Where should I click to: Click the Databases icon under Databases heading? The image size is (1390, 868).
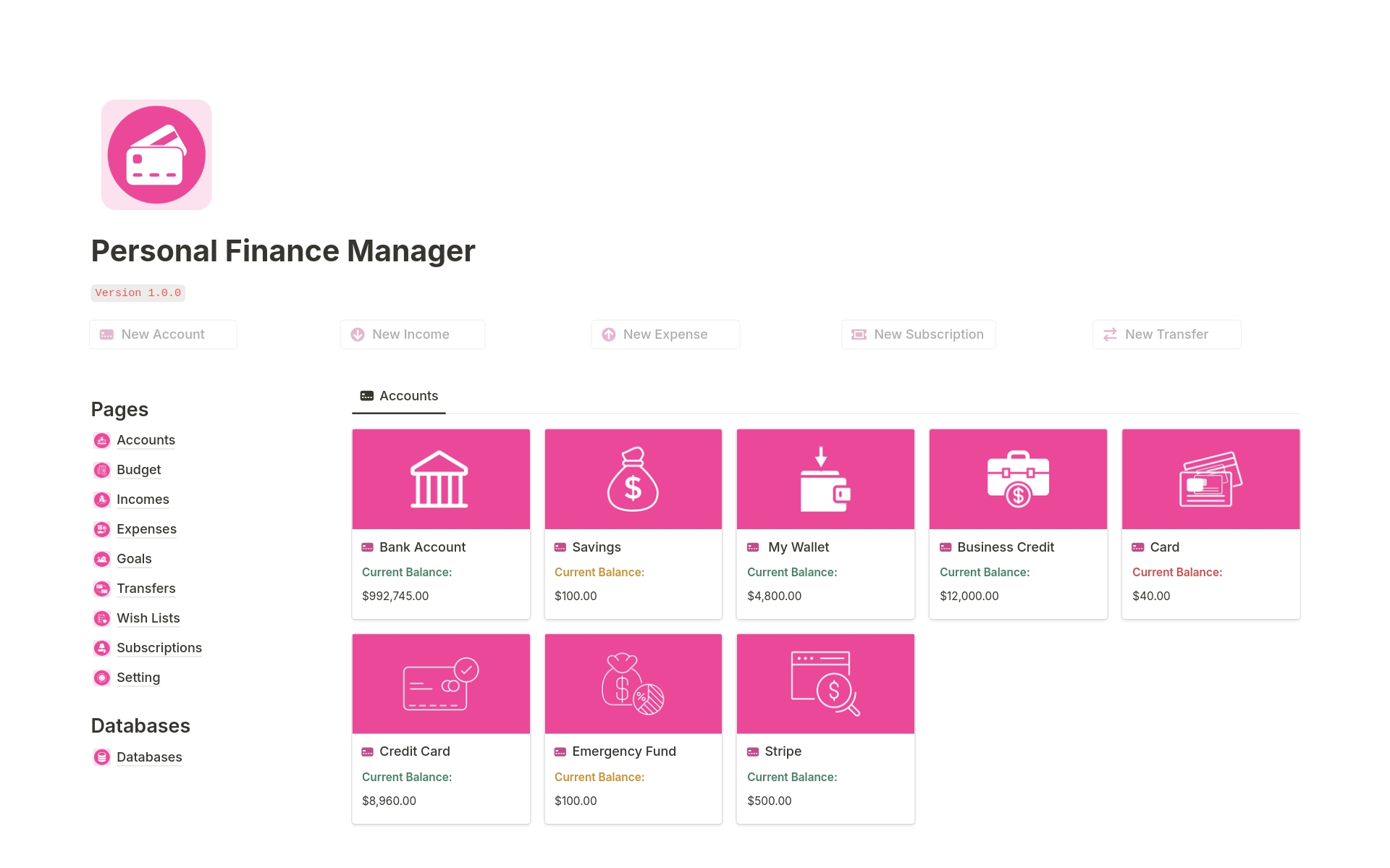(x=102, y=757)
